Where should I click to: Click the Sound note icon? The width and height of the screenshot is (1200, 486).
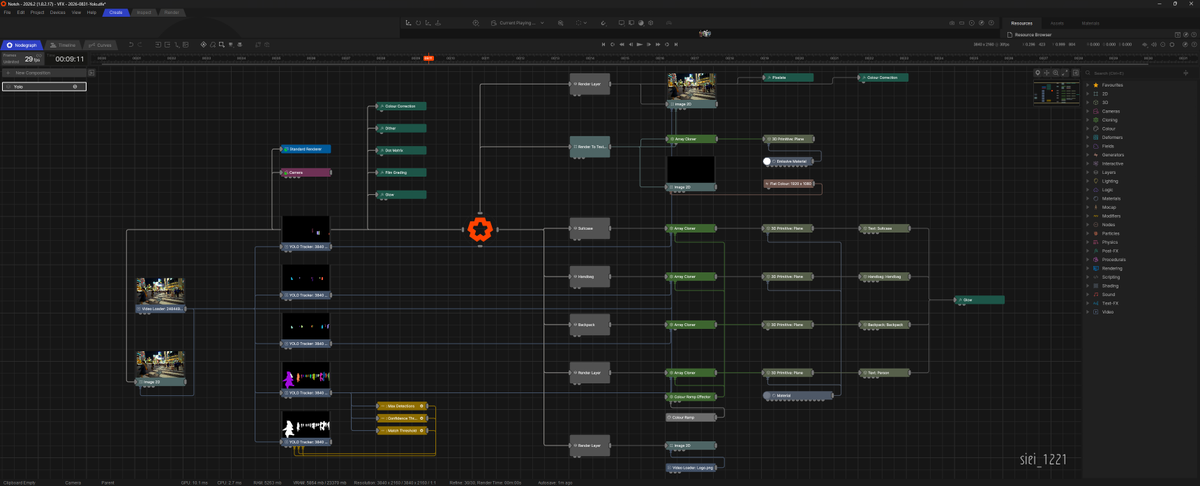pyautogui.click(x=1097, y=294)
